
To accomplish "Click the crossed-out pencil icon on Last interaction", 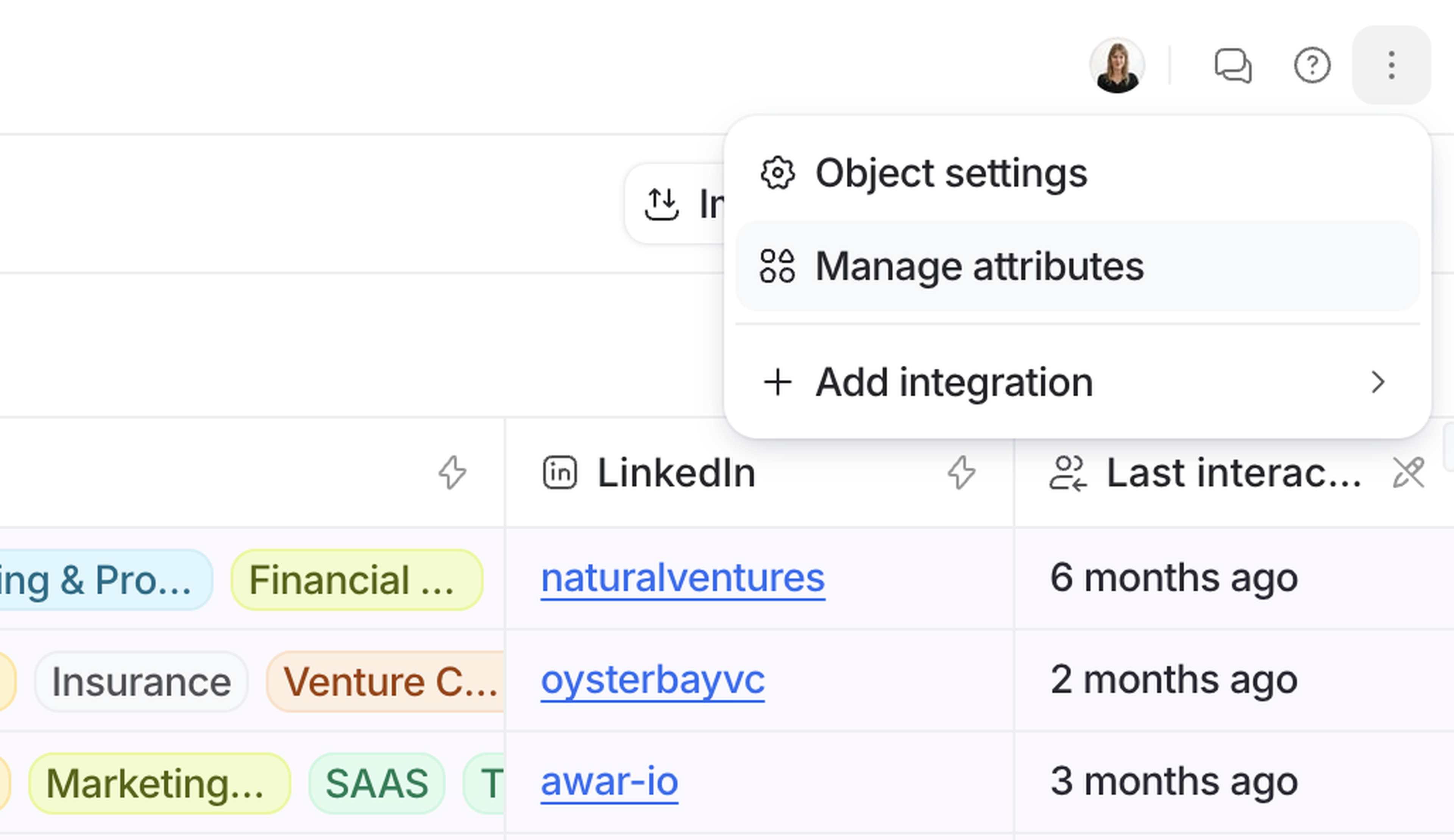I will [1409, 473].
